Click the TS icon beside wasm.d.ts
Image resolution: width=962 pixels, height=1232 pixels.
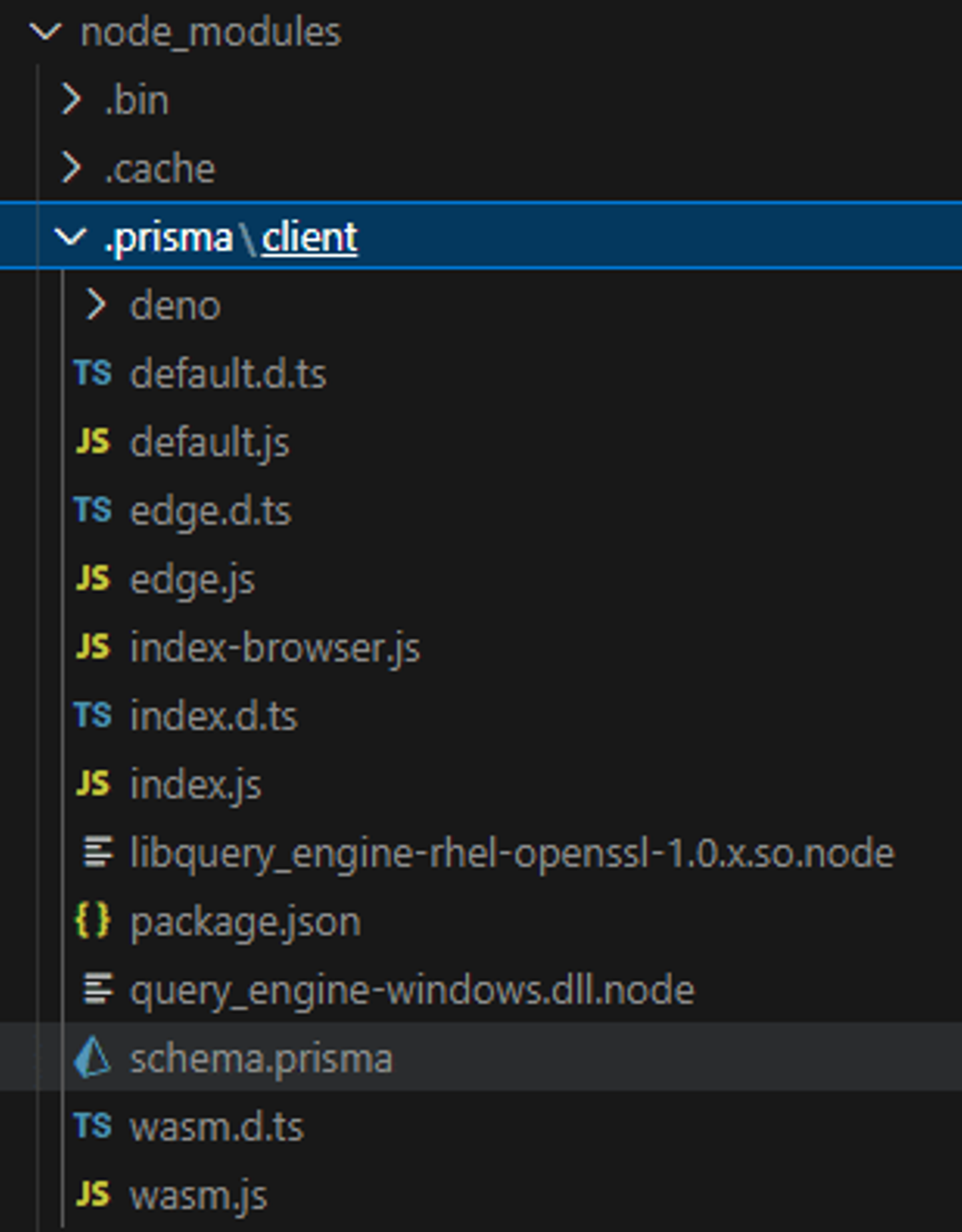pos(92,1126)
